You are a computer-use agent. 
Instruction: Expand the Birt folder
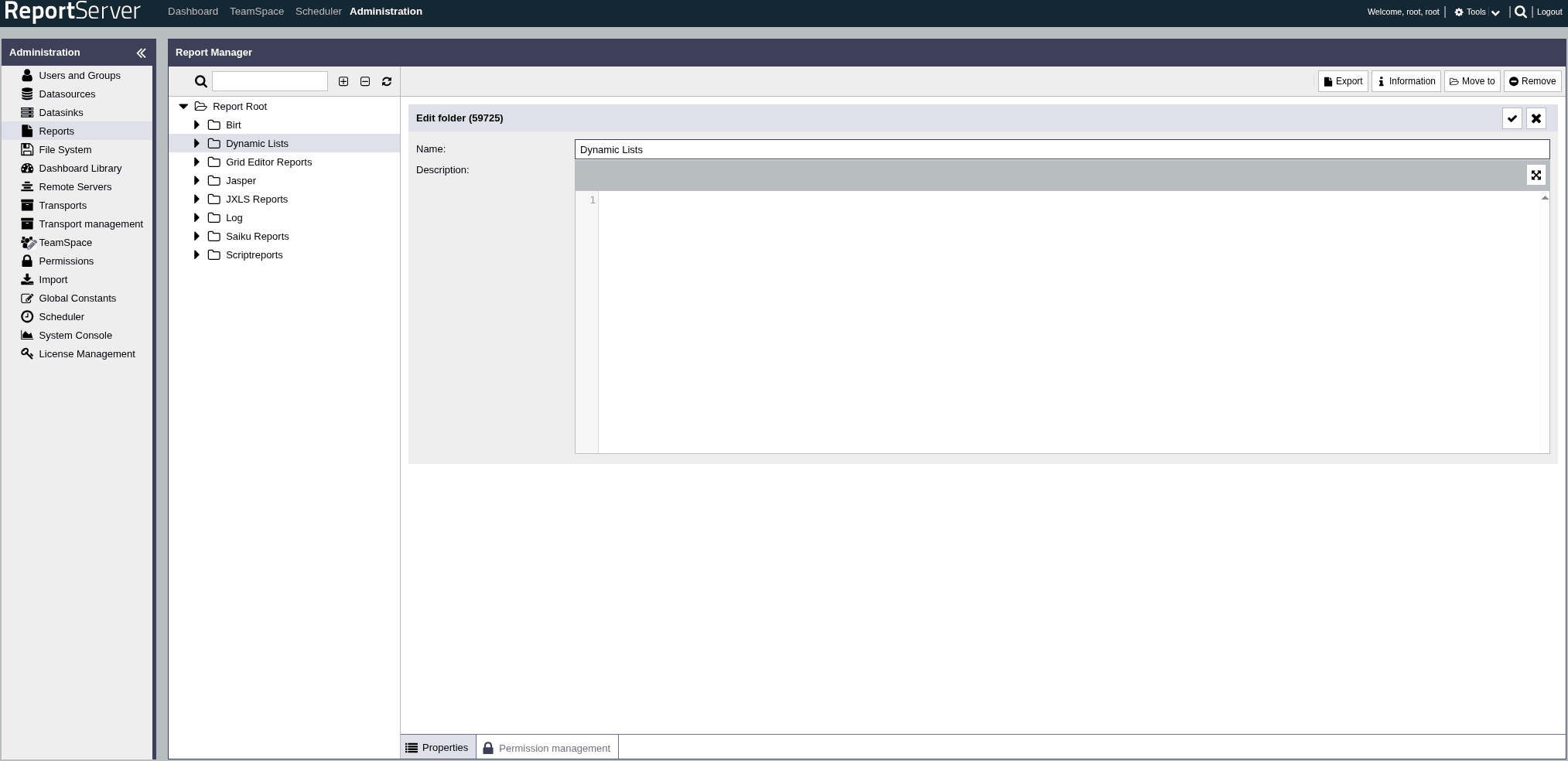pyautogui.click(x=196, y=125)
